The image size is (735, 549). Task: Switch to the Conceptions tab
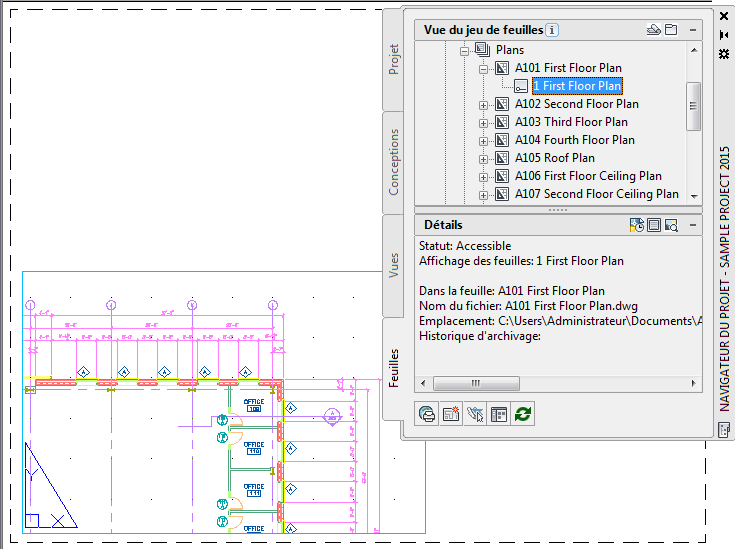click(x=394, y=162)
